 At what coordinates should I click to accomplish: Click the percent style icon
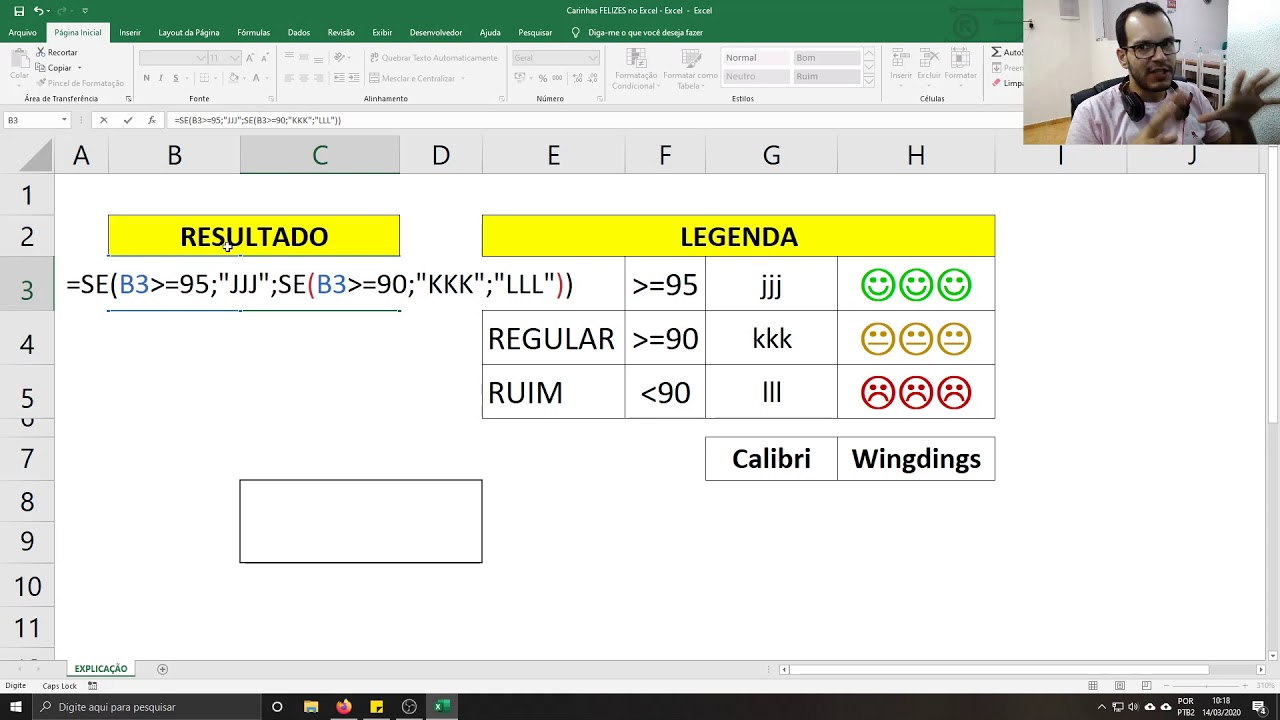point(542,78)
